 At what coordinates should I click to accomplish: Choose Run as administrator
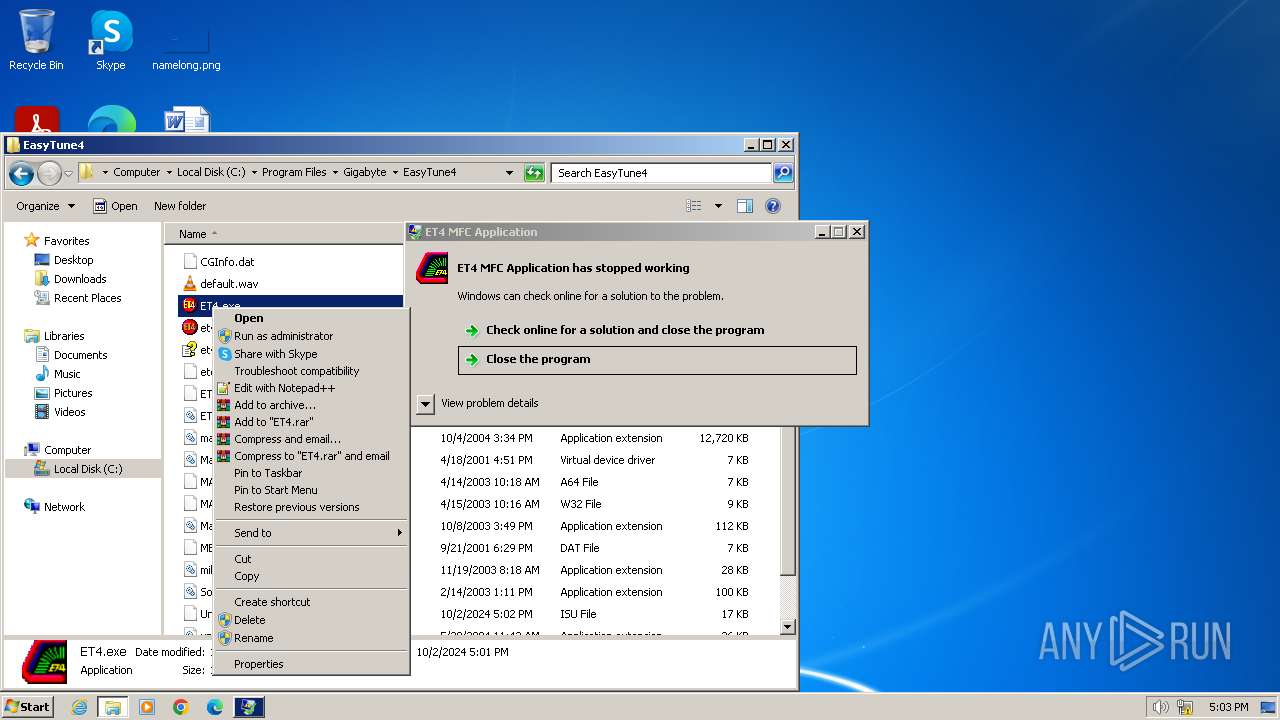311,336
